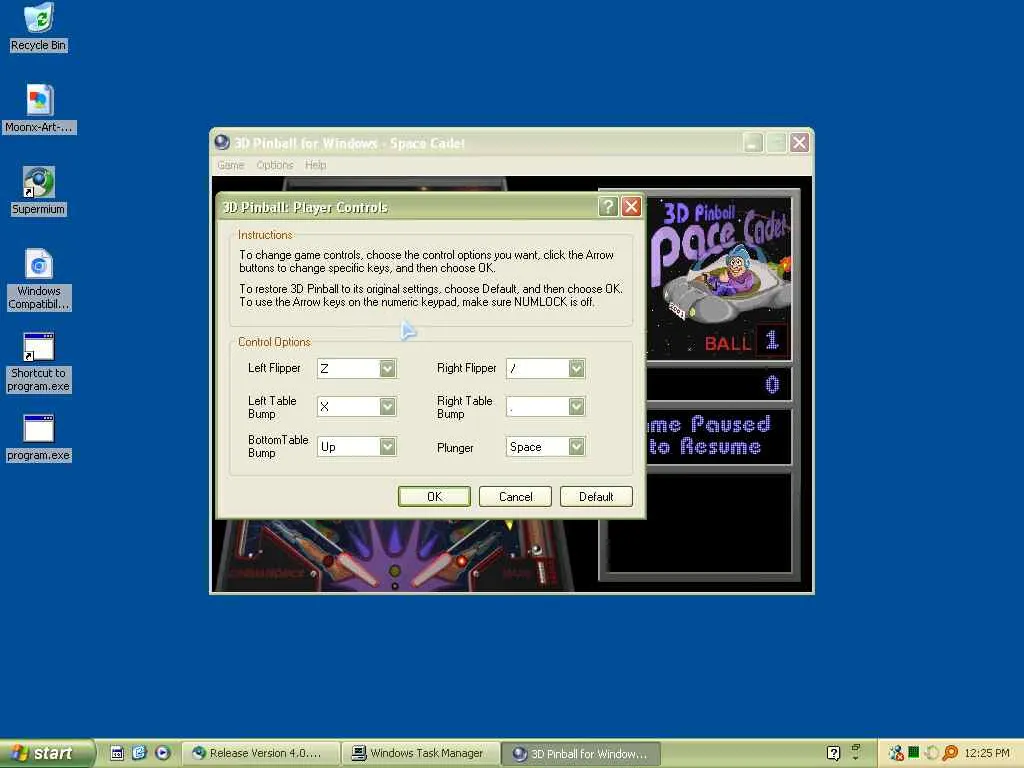The width and height of the screenshot is (1024, 768).
Task: Click the pinball score display showing 0
Action: (718, 384)
